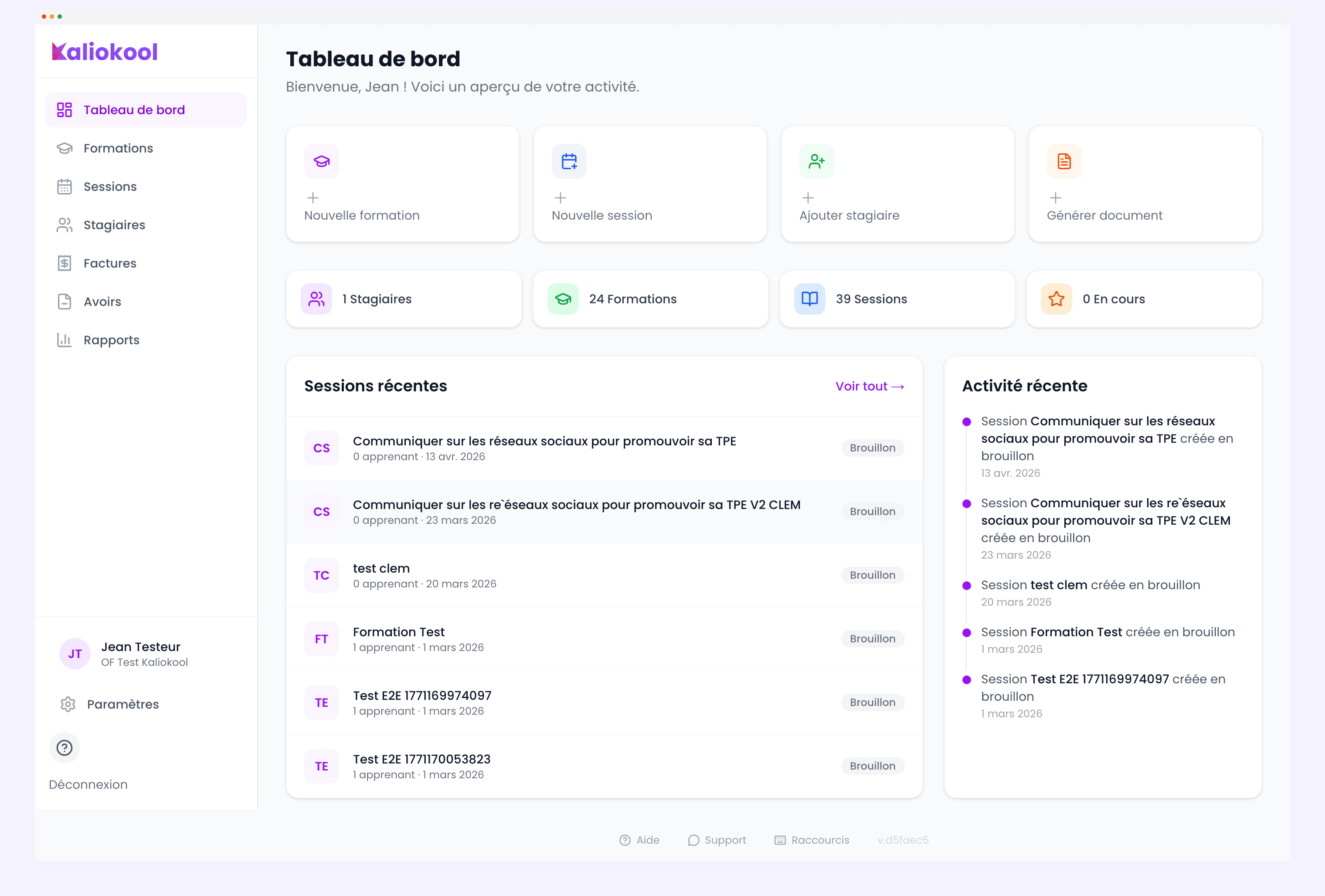Click the orange Générer document icon

click(1064, 161)
